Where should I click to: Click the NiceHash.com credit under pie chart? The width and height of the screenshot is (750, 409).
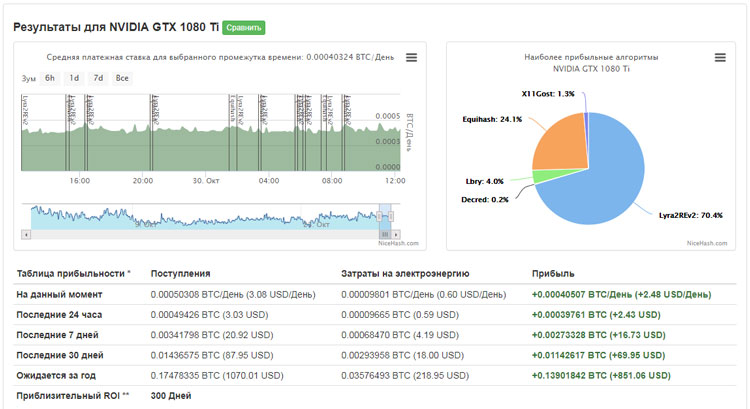[707, 243]
